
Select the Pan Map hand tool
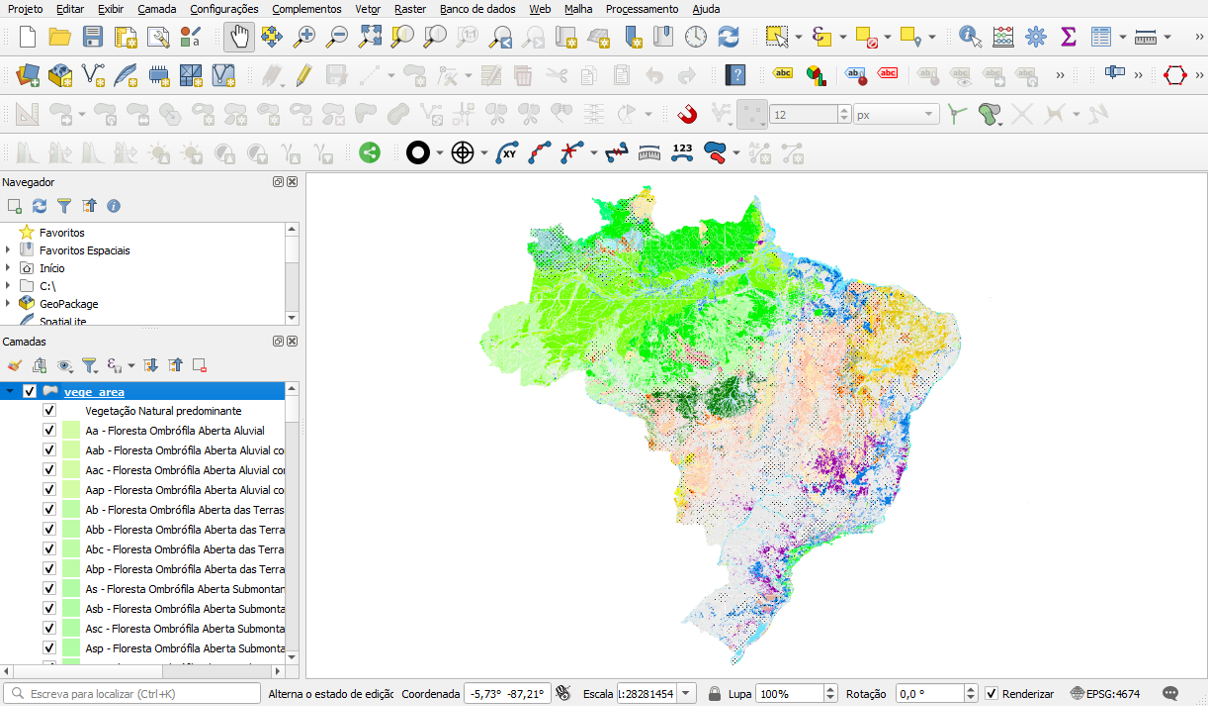pyautogui.click(x=239, y=37)
